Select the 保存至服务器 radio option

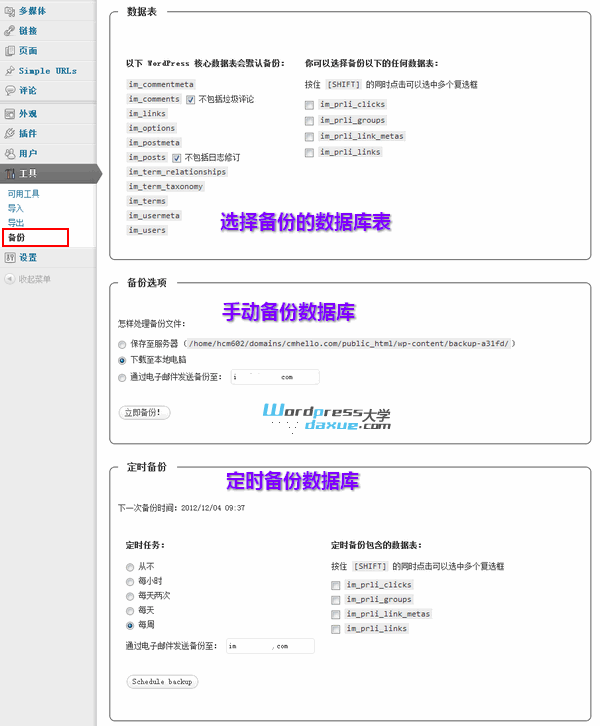[x=122, y=344]
